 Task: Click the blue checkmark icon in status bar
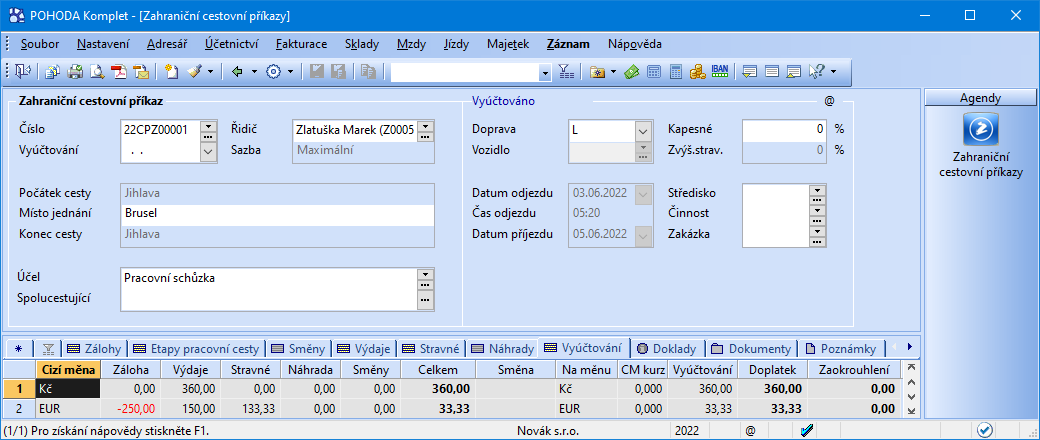[x=807, y=431]
